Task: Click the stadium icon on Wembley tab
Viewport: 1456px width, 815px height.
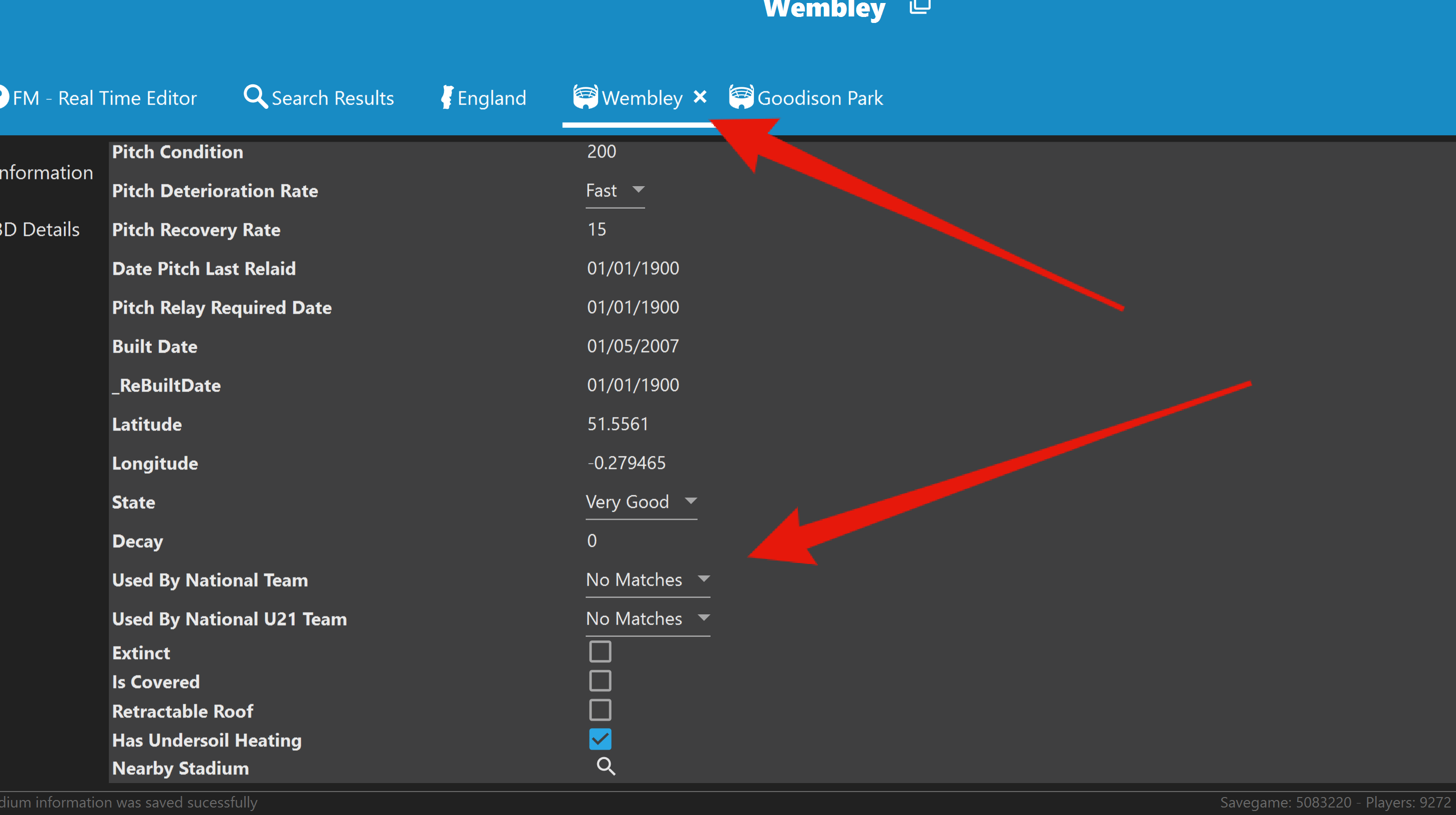Action: pos(585,97)
